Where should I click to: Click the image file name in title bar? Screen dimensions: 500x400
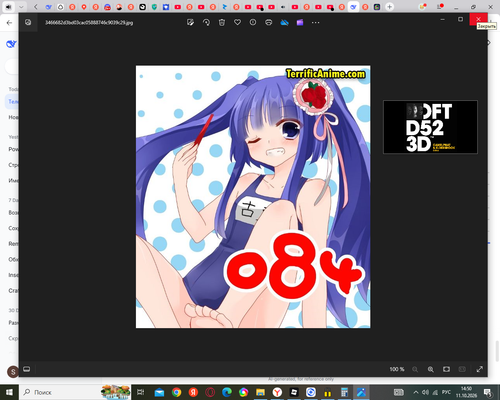pos(89,23)
